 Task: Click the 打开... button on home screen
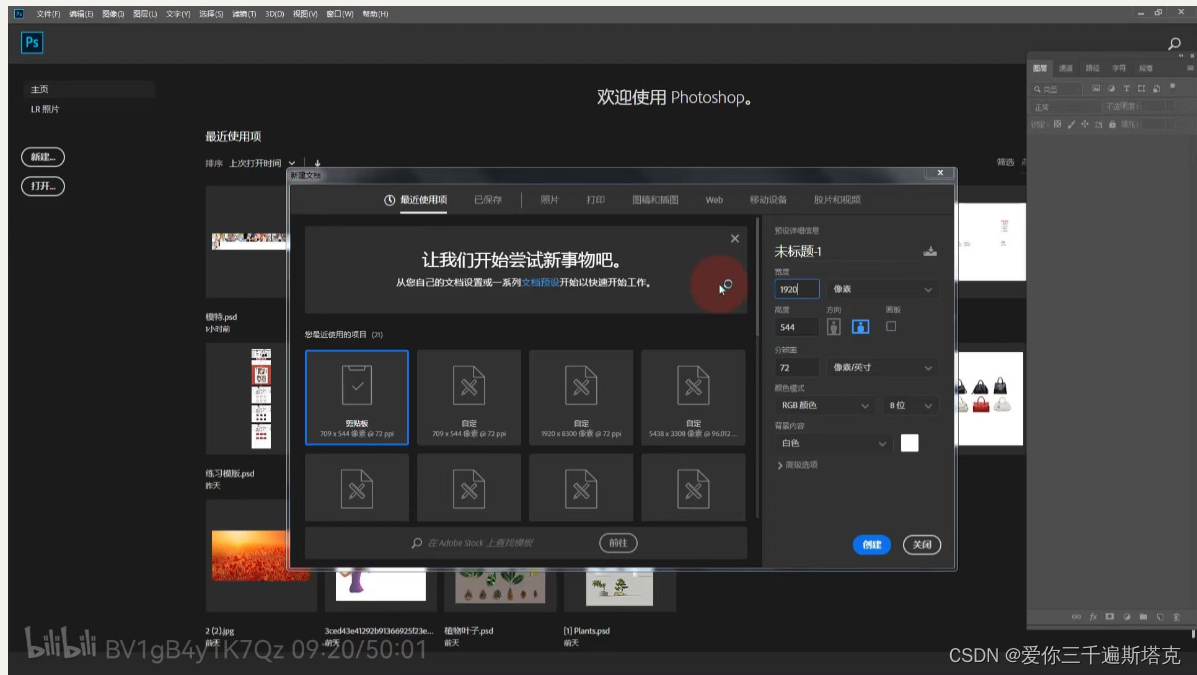[x=43, y=186]
